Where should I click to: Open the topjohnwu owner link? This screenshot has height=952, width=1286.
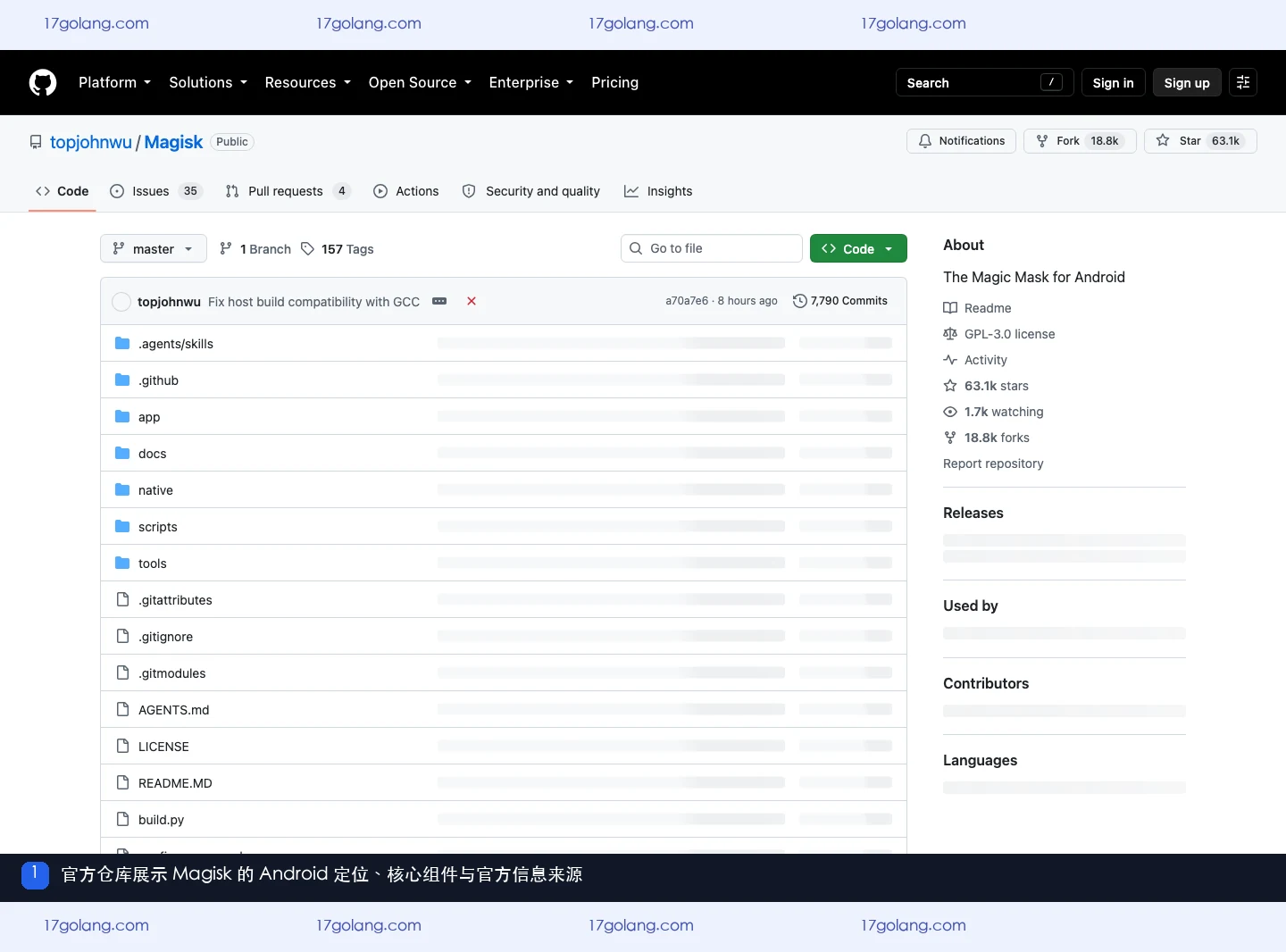(x=91, y=142)
